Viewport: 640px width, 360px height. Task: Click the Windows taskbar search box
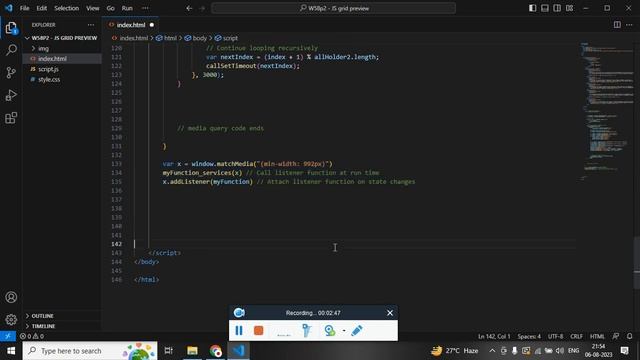[x=90, y=351]
